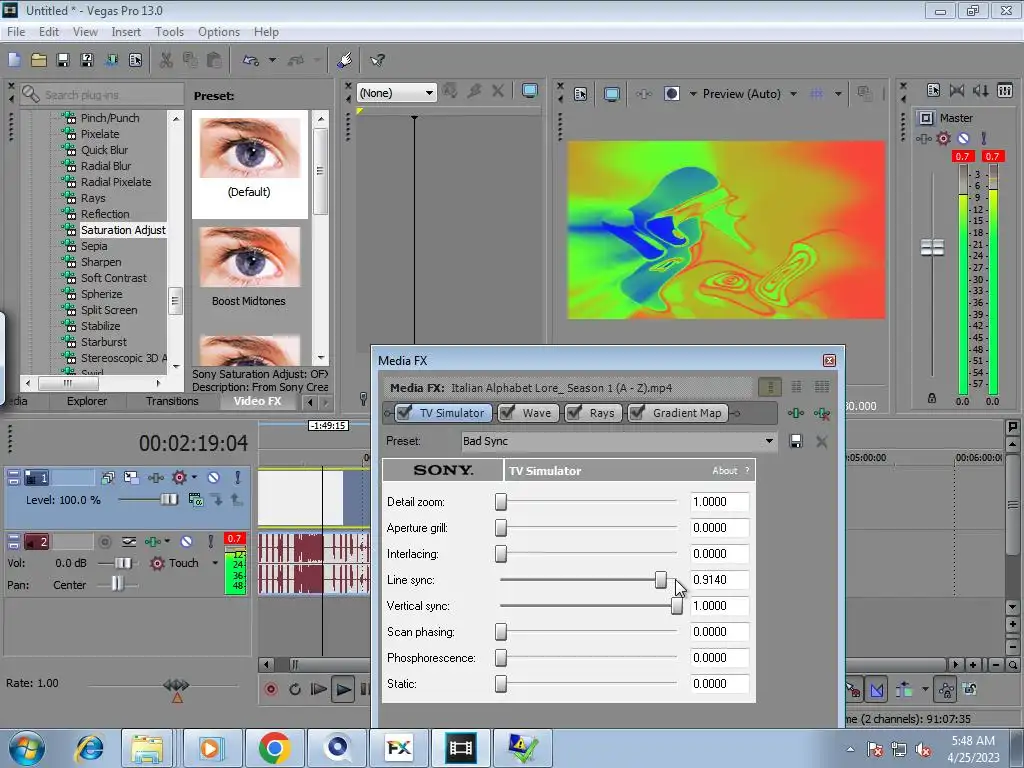This screenshot has height=768, width=1024.
Task: Click the Static slider handle
Action: tap(501, 684)
